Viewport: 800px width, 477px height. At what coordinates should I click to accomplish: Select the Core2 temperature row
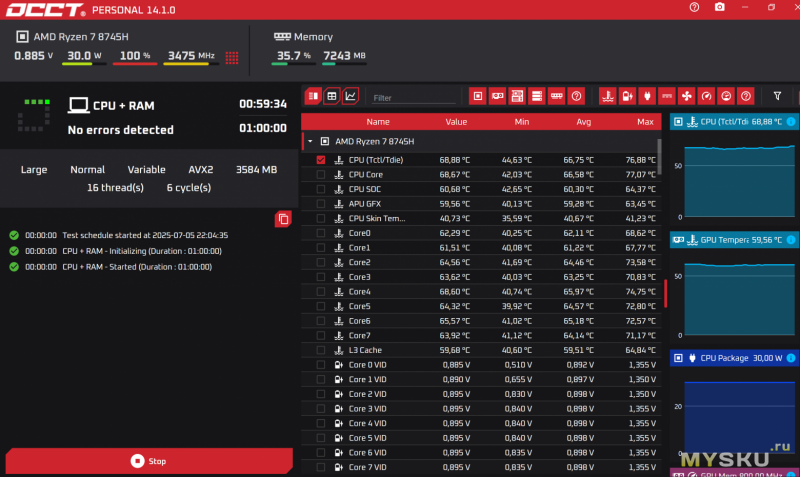coord(480,262)
